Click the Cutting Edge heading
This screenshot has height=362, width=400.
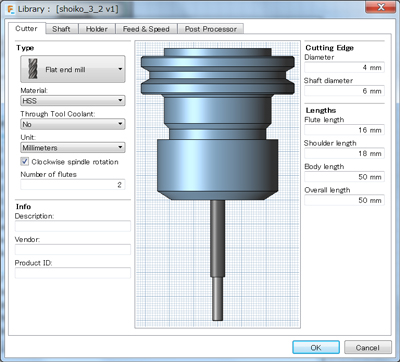[x=329, y=48]
